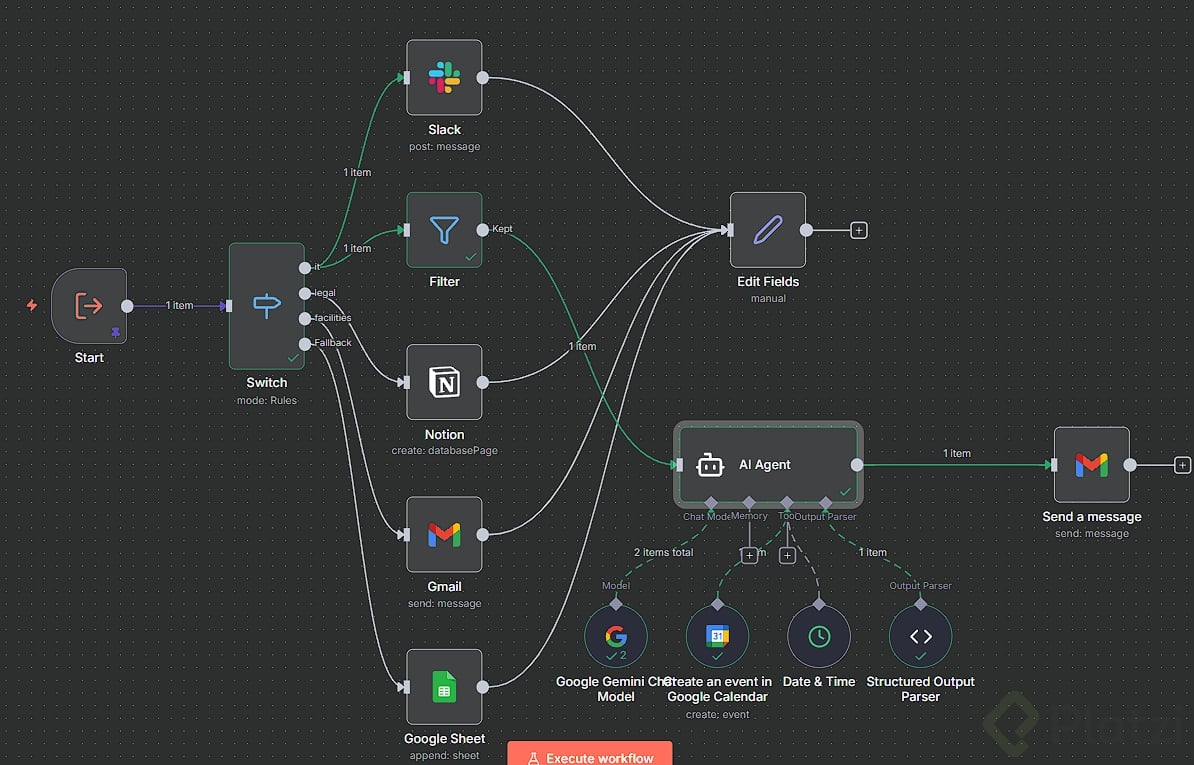Screen dimensions: 1194x765
Task: Click the 'create: event' subtitle
Action: pos(717,715)
